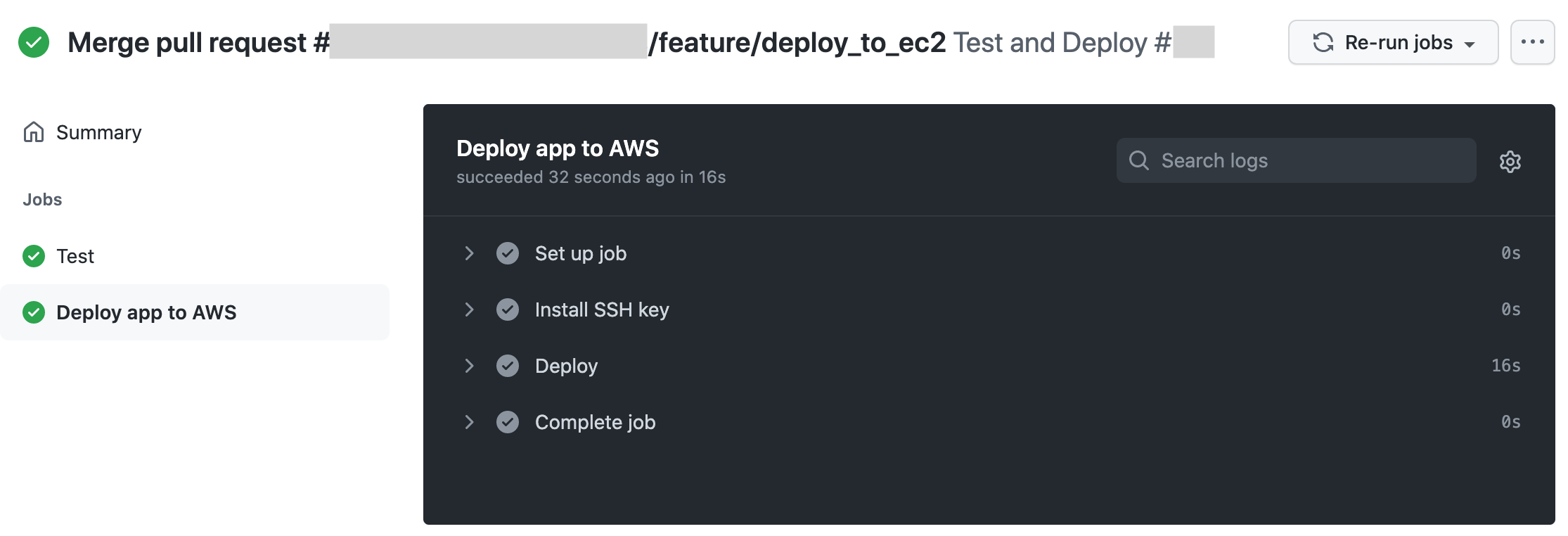Click the Summary home icon
The height and width of the screenshot is (536, 1568).
(34, 132)
